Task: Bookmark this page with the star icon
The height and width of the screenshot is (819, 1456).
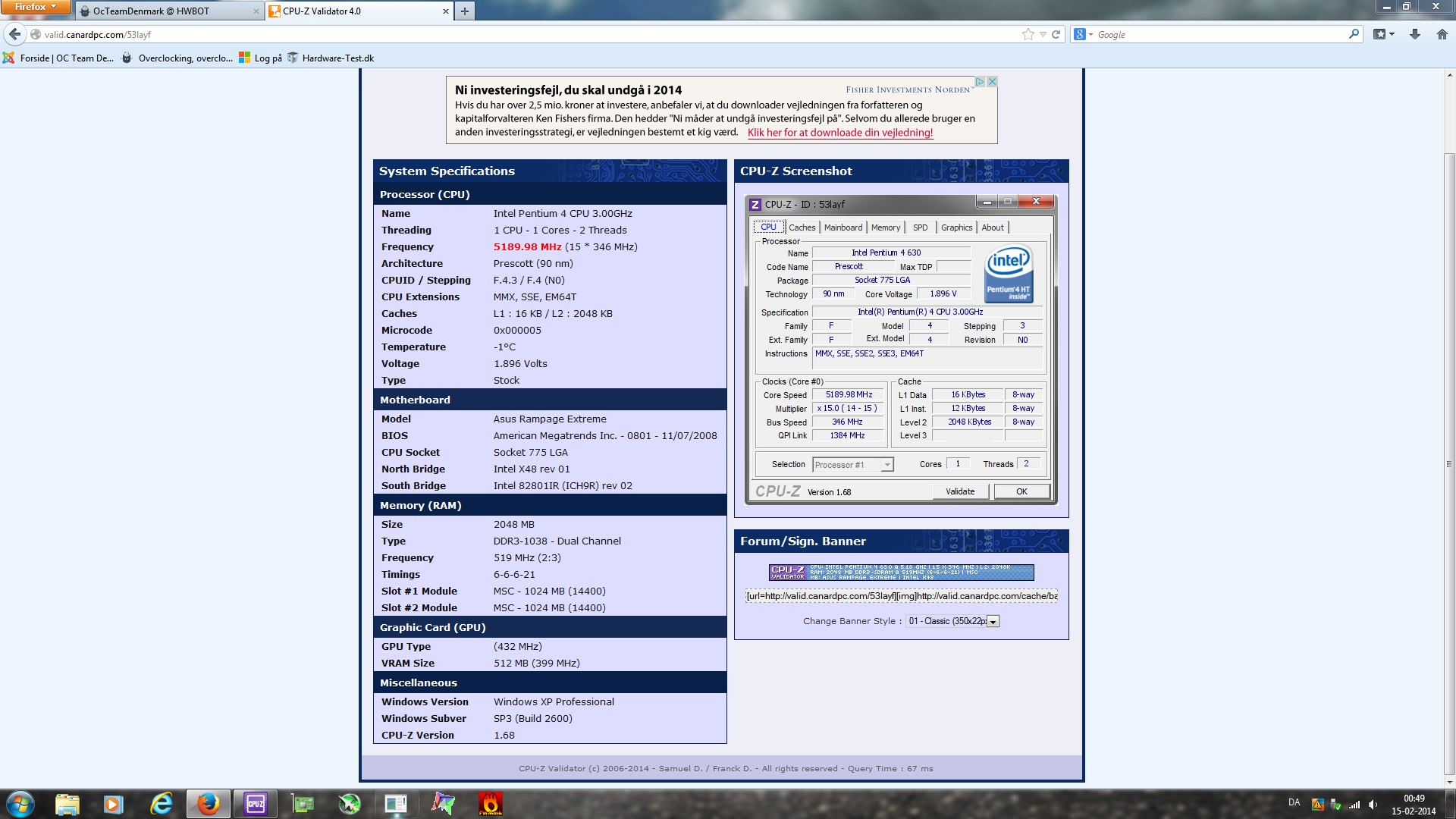Action: coord(1028,34)
